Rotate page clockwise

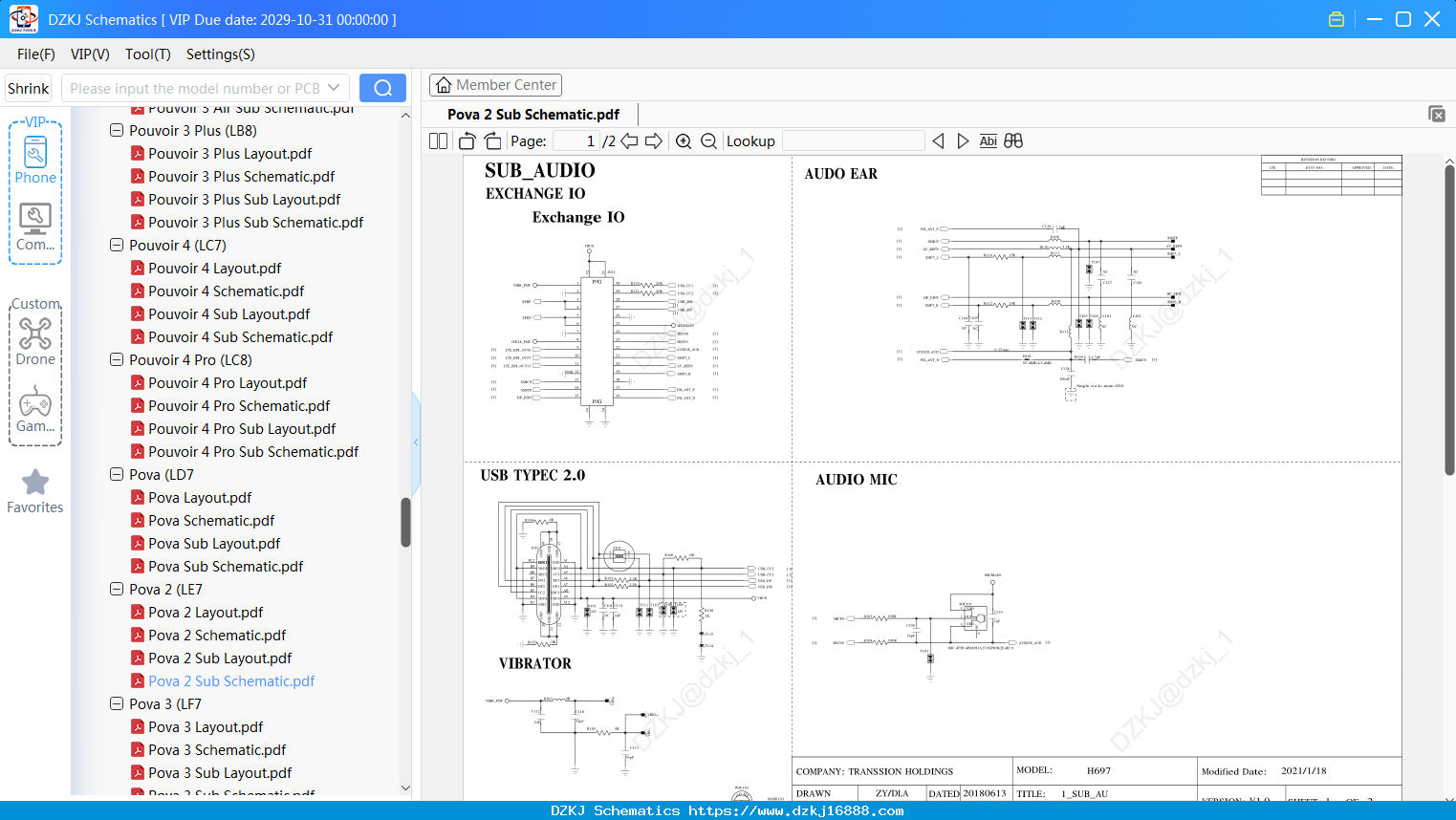pos(492,140)
